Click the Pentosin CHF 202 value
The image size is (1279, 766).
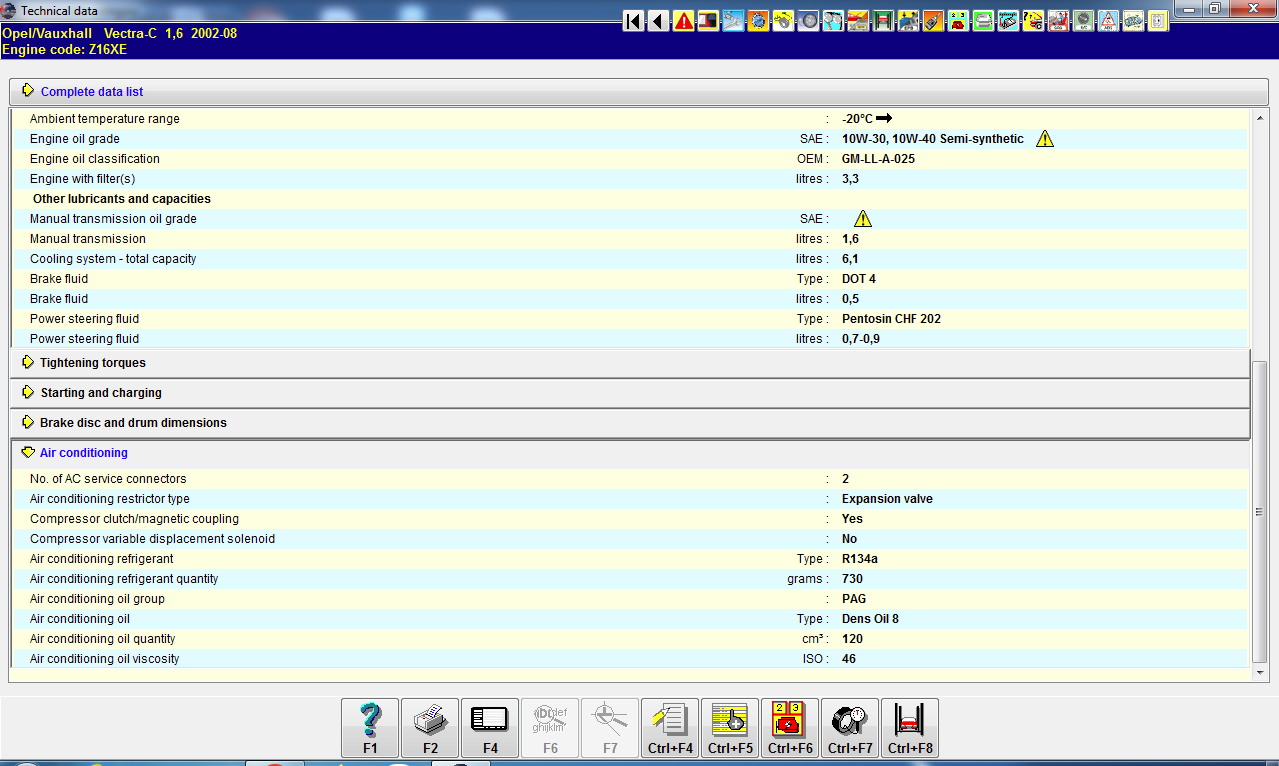pos(891,319)
